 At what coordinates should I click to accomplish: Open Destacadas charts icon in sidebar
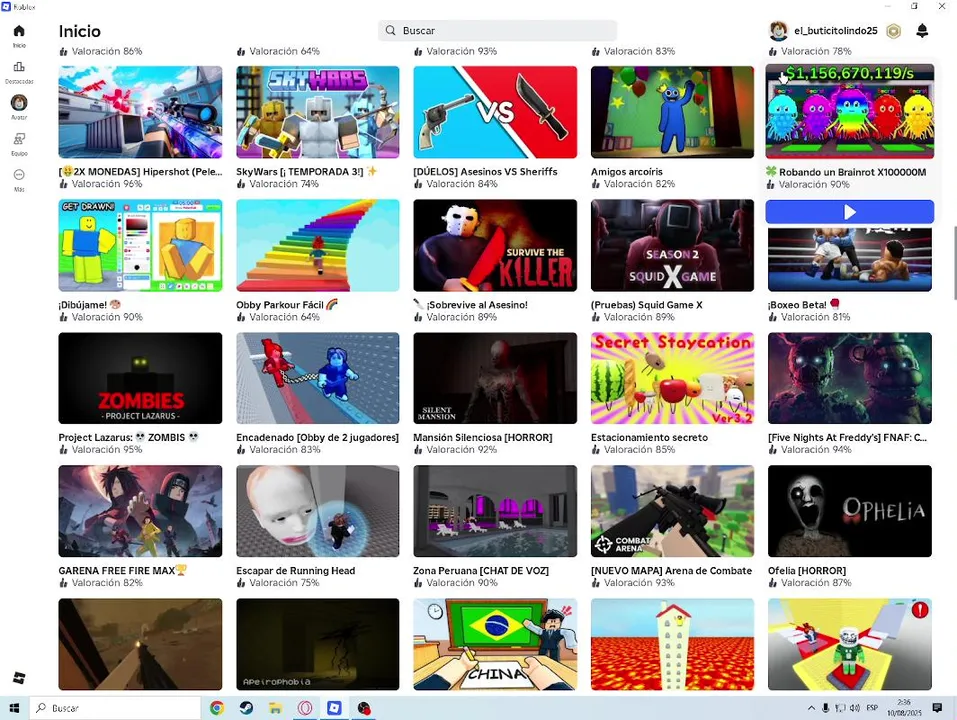pyautogui.click(x=19, y=67)
